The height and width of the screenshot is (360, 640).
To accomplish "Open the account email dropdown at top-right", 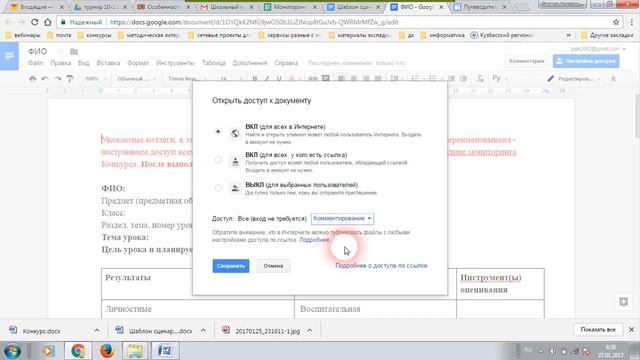I will click(x=598, y=49).
